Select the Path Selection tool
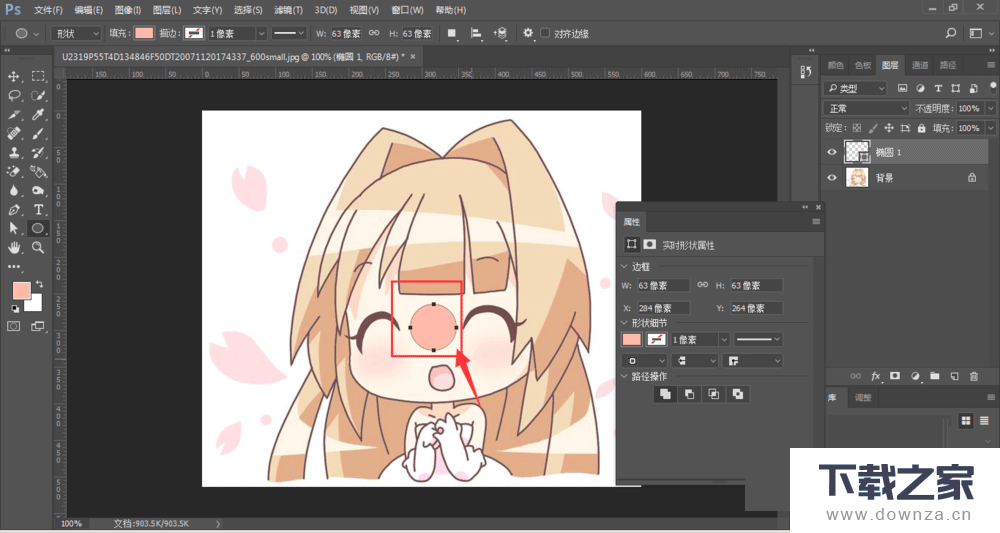The height and width of the screenshot is (533, 1000). 13,228
